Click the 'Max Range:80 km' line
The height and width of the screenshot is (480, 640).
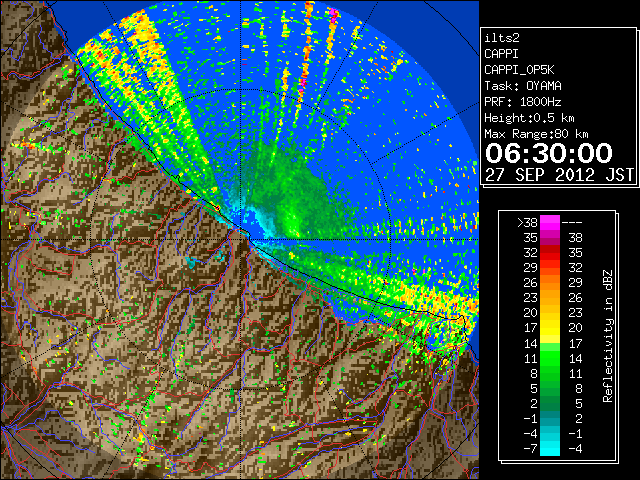click(x=536, y=134)
